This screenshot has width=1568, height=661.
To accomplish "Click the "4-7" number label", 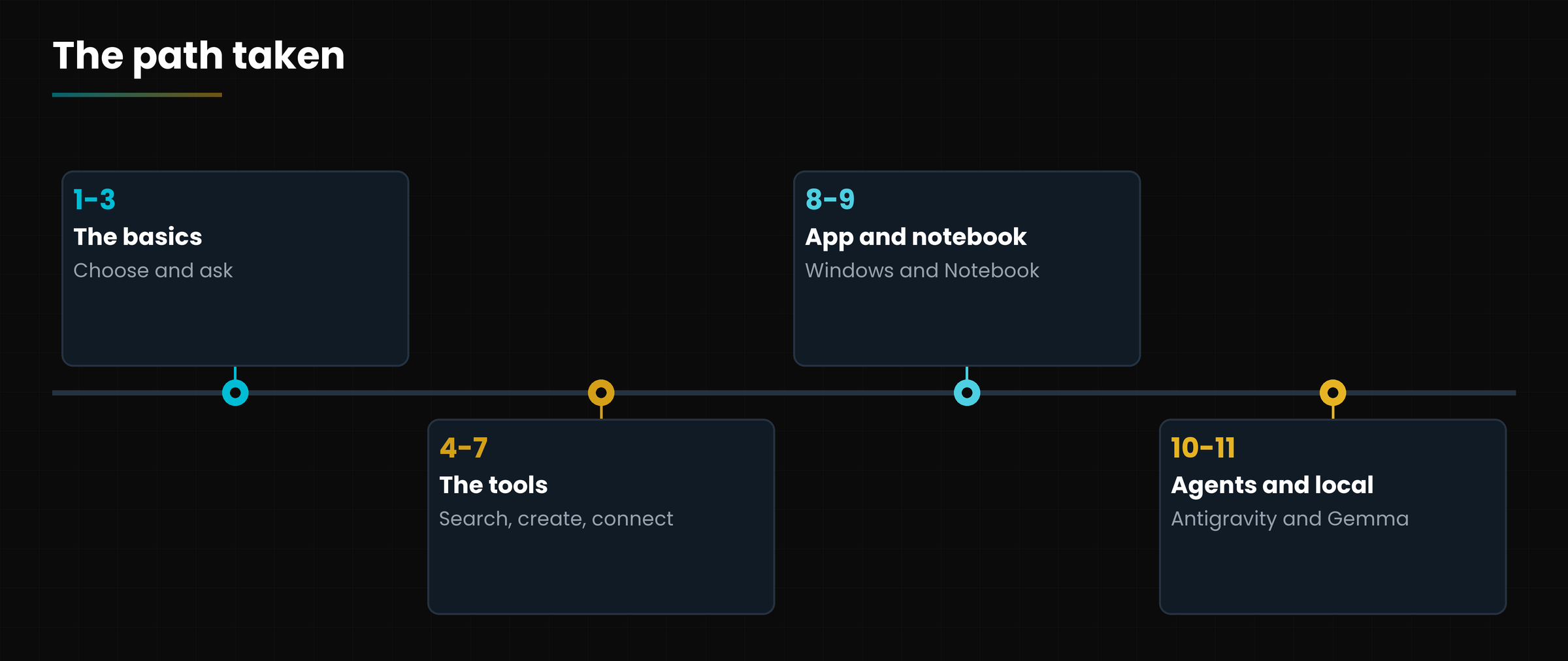I will (464, 447).
